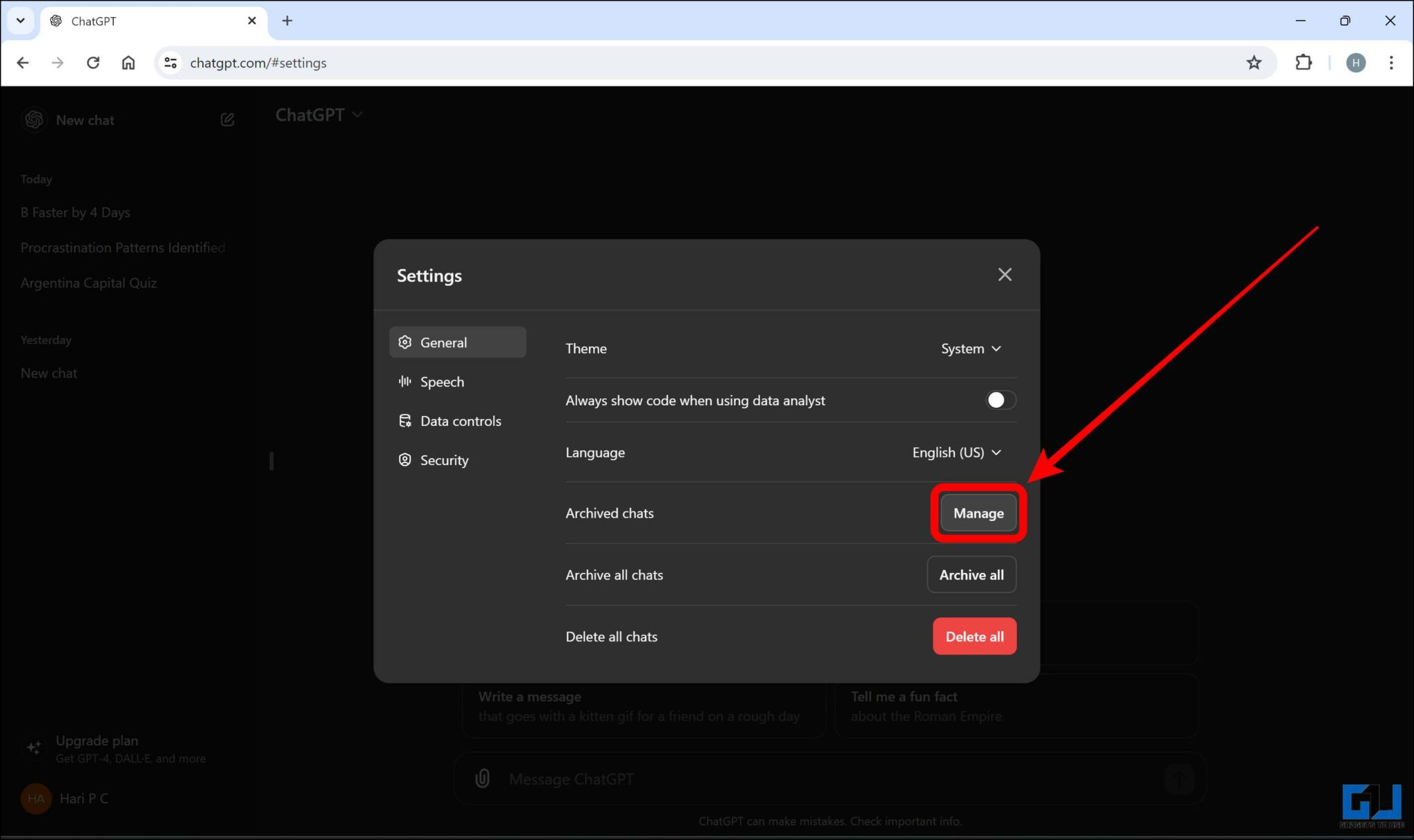Open browser extensions icon in toolbar
Screen dimensions: 1414x840
[1304, 62]
